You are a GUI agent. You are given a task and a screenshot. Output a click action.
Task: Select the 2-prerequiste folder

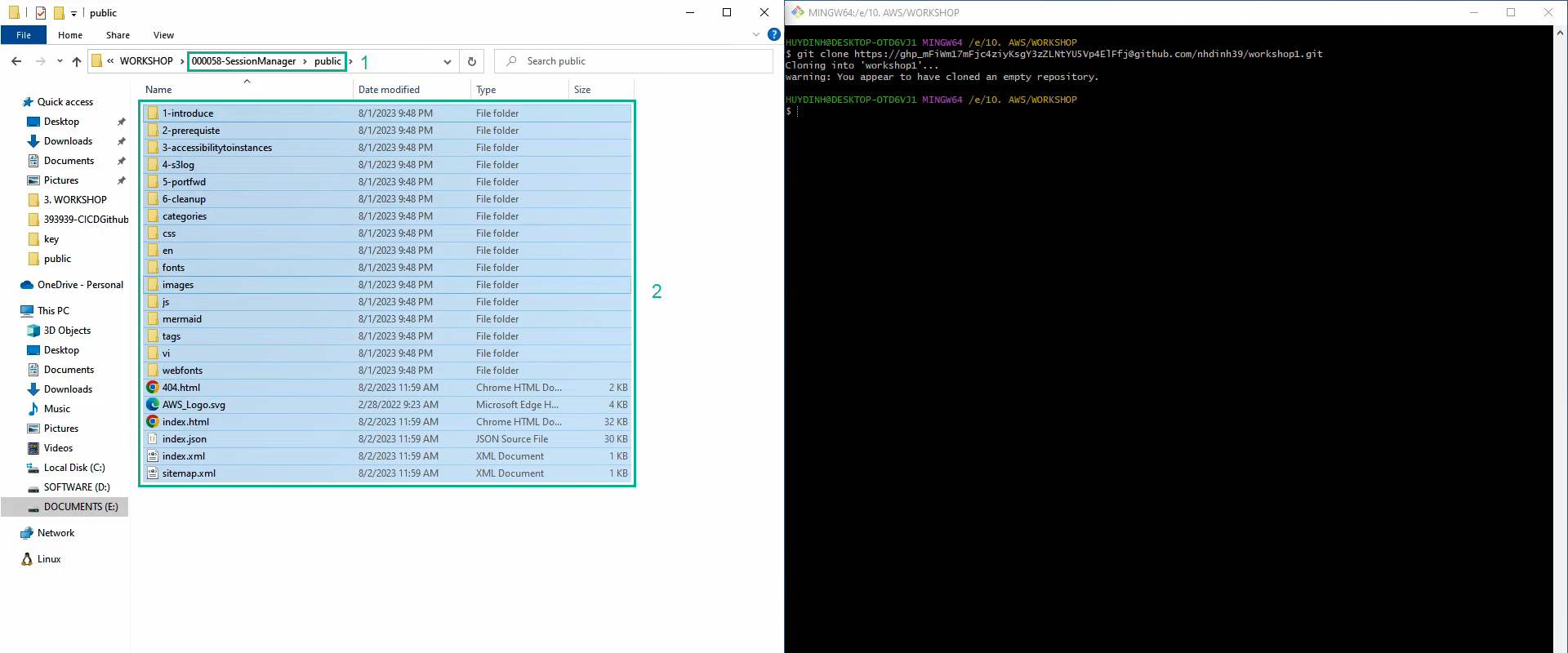387,131
